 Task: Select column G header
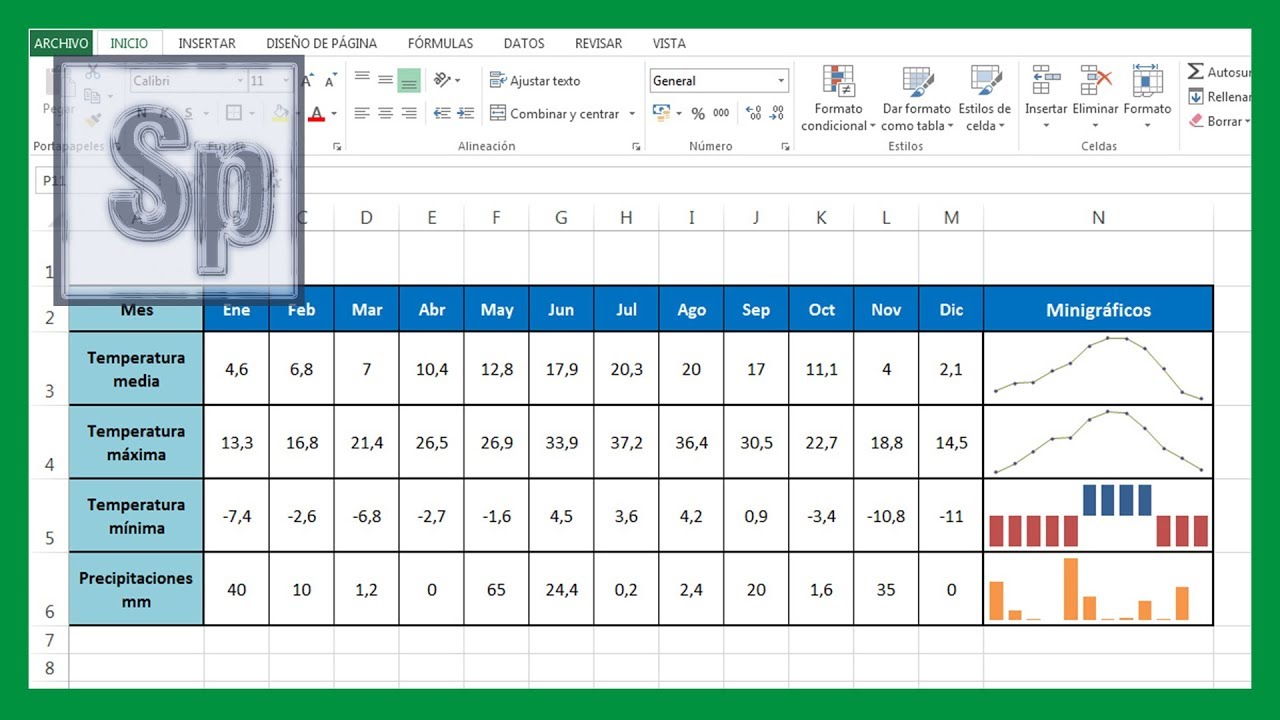click(561, 217)
